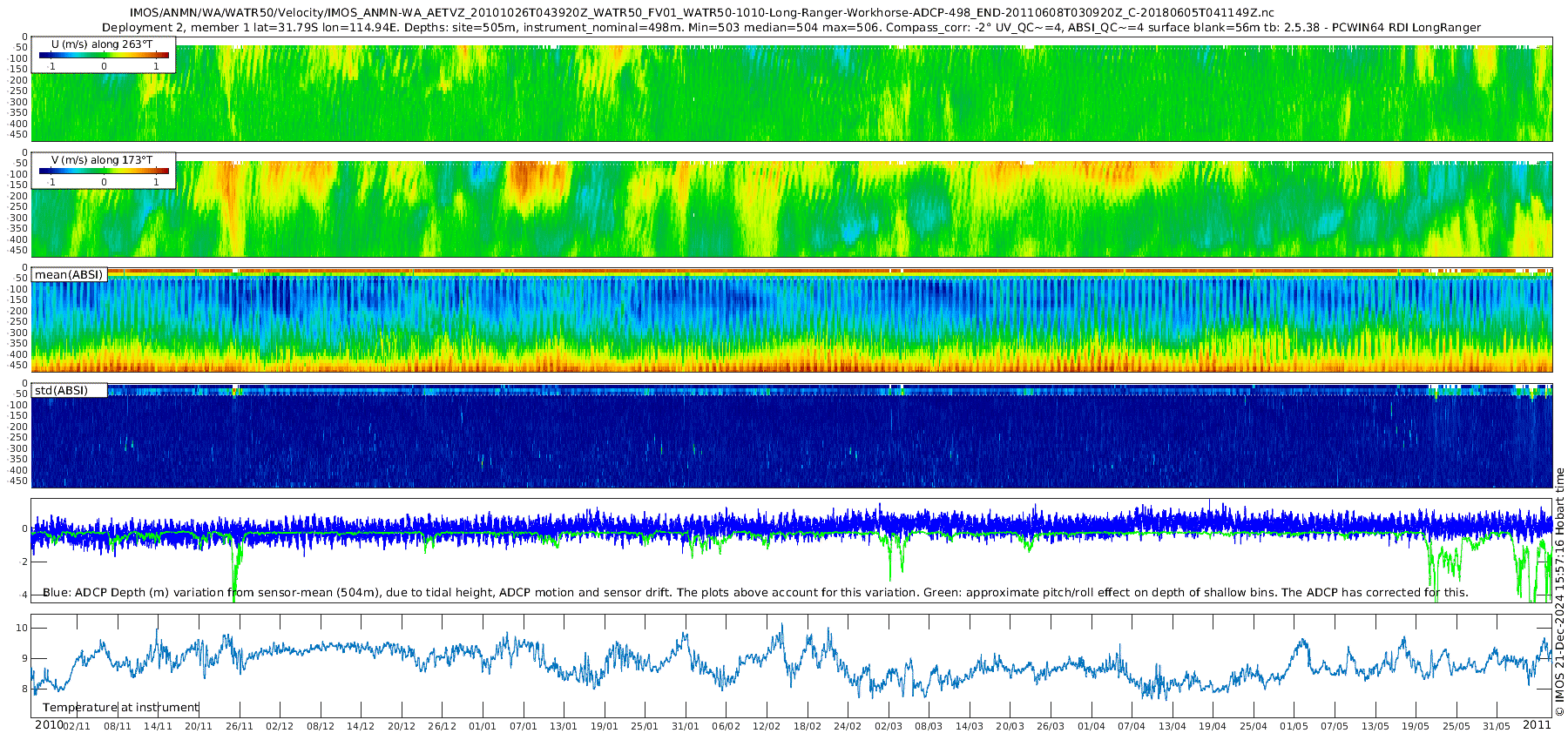1568x740 pixels.
Task: Click the U (m/s) along 263°T colorbar
Action: pos(104,55)
